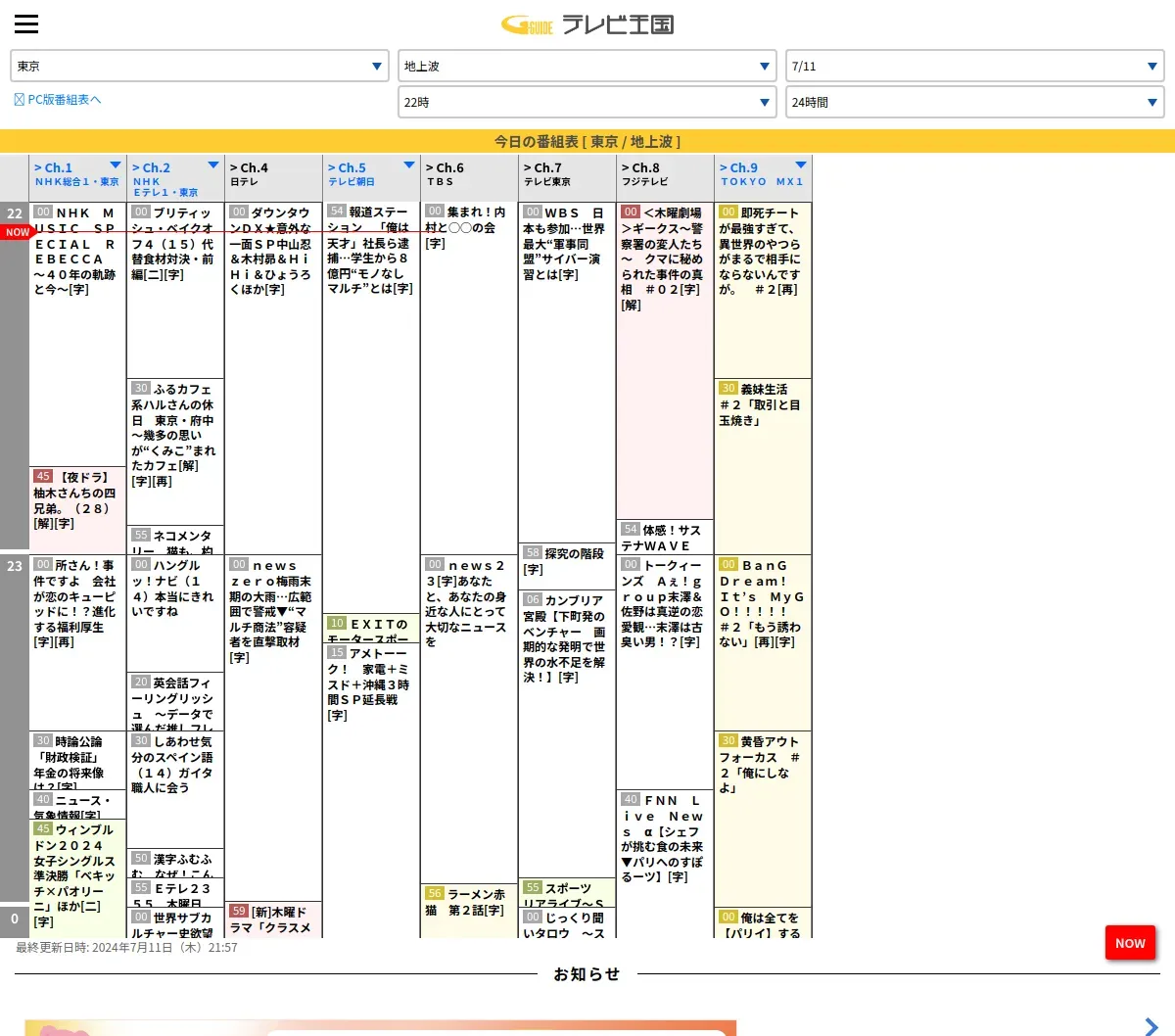Expand the Ch.2 NHK Eテレ channel arrow
Screen dimensions: 1175x1036
tap(213, 165)
